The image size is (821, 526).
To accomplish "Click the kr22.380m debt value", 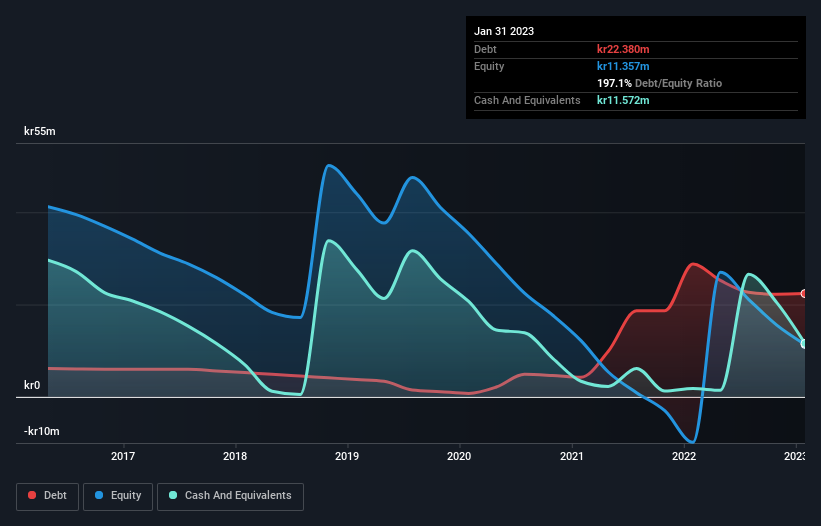I will pos(623,49).
